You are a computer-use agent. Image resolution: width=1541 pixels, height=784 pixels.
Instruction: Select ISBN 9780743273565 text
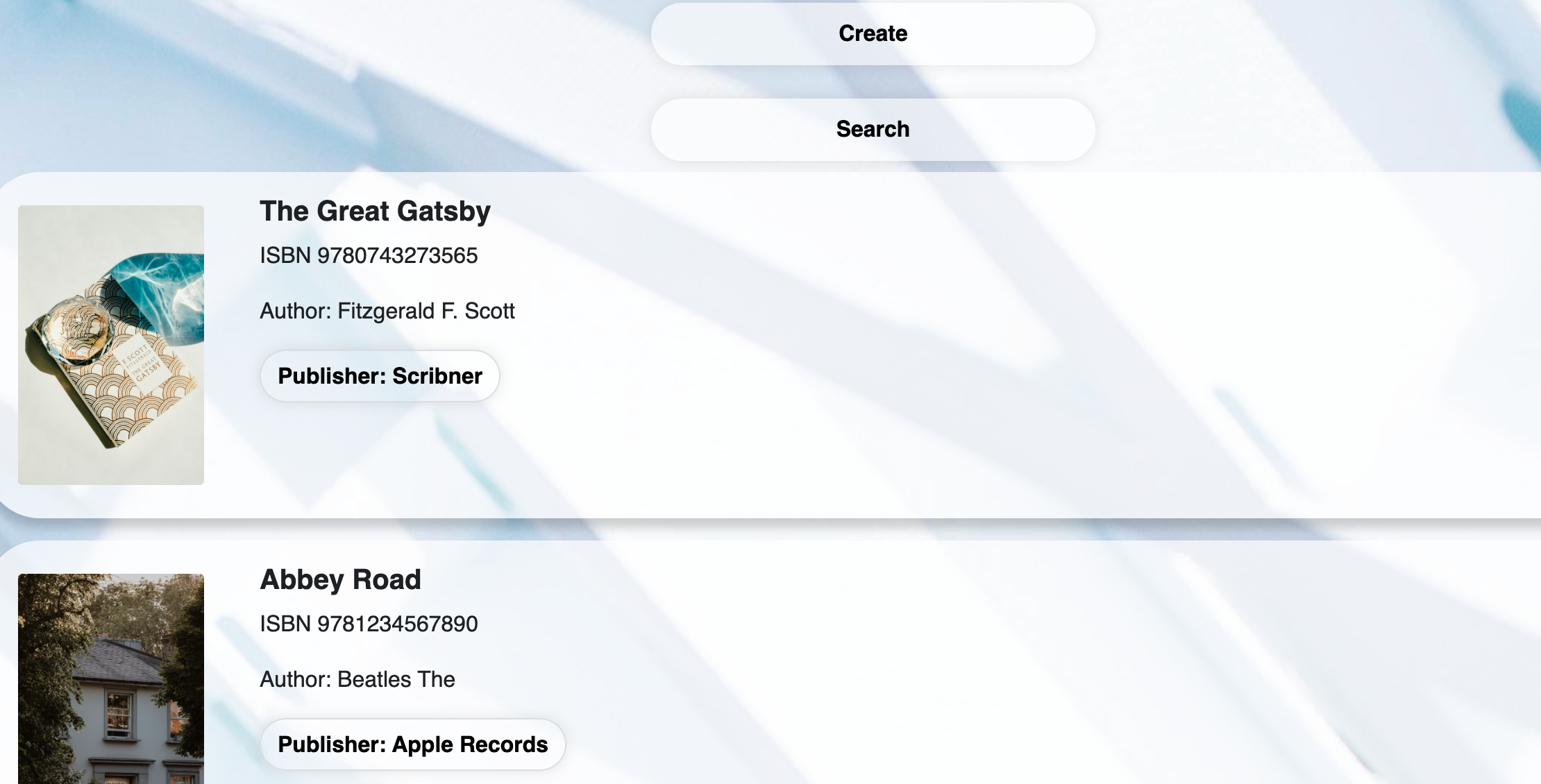369,256
